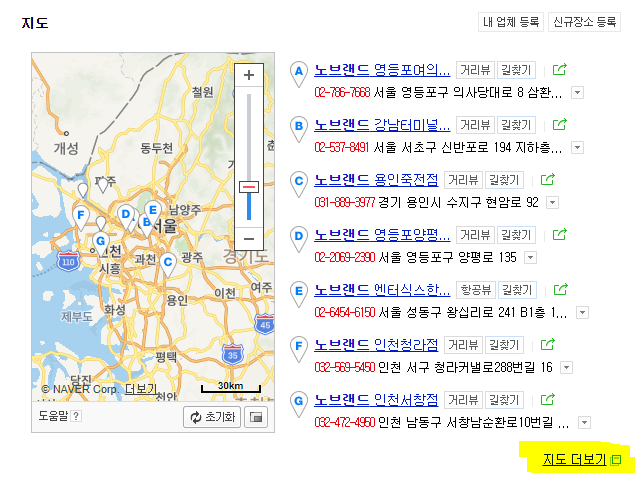The image size is (640, 483).
Task: Click 길찾기 for 노브랜드 영등포여의 result
Action: [x=516, y=70]
